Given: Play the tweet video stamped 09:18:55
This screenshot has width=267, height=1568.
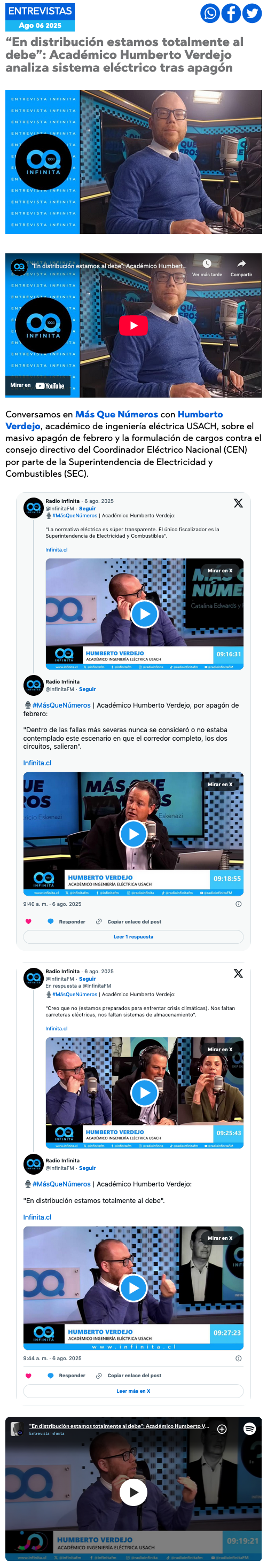Looking at the screenshot, I should pos(133,834).
